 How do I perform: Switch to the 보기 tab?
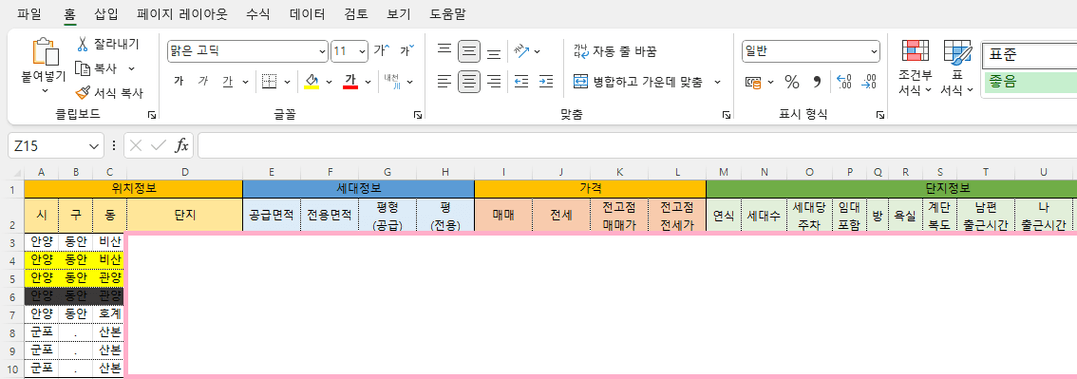[398, 13]
